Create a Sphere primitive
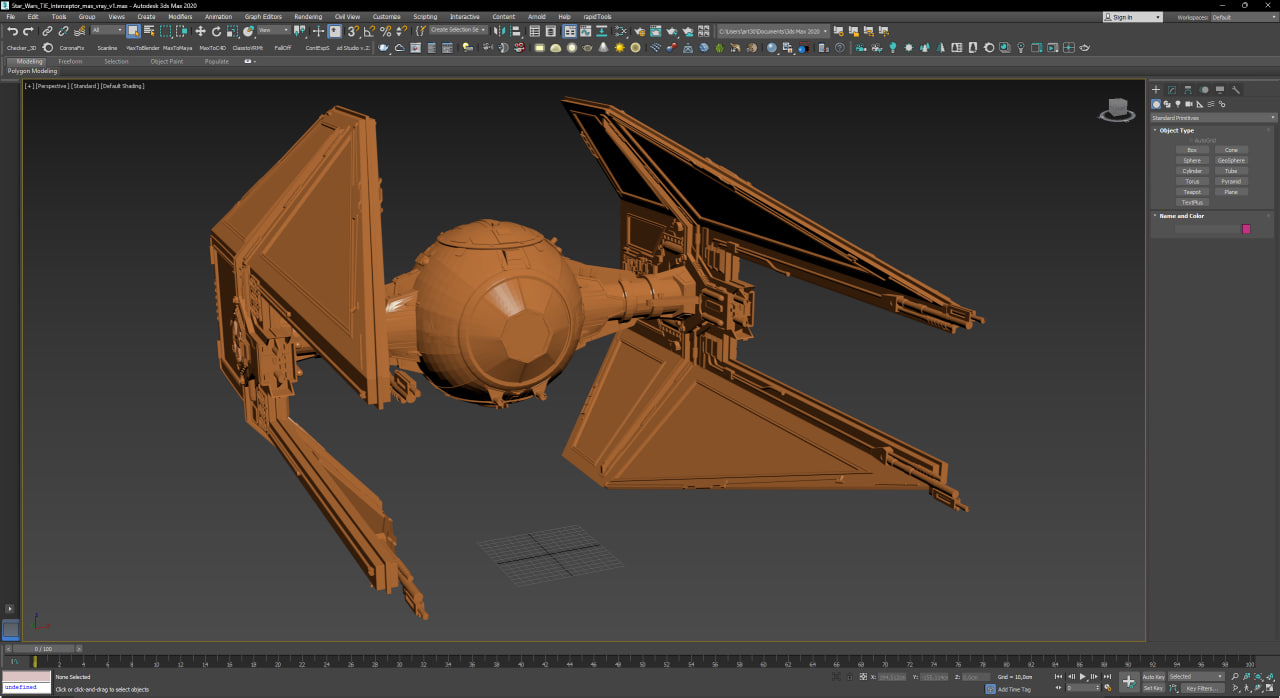This screenshot has height=698, width=1280. click(x=1192, y=161)
